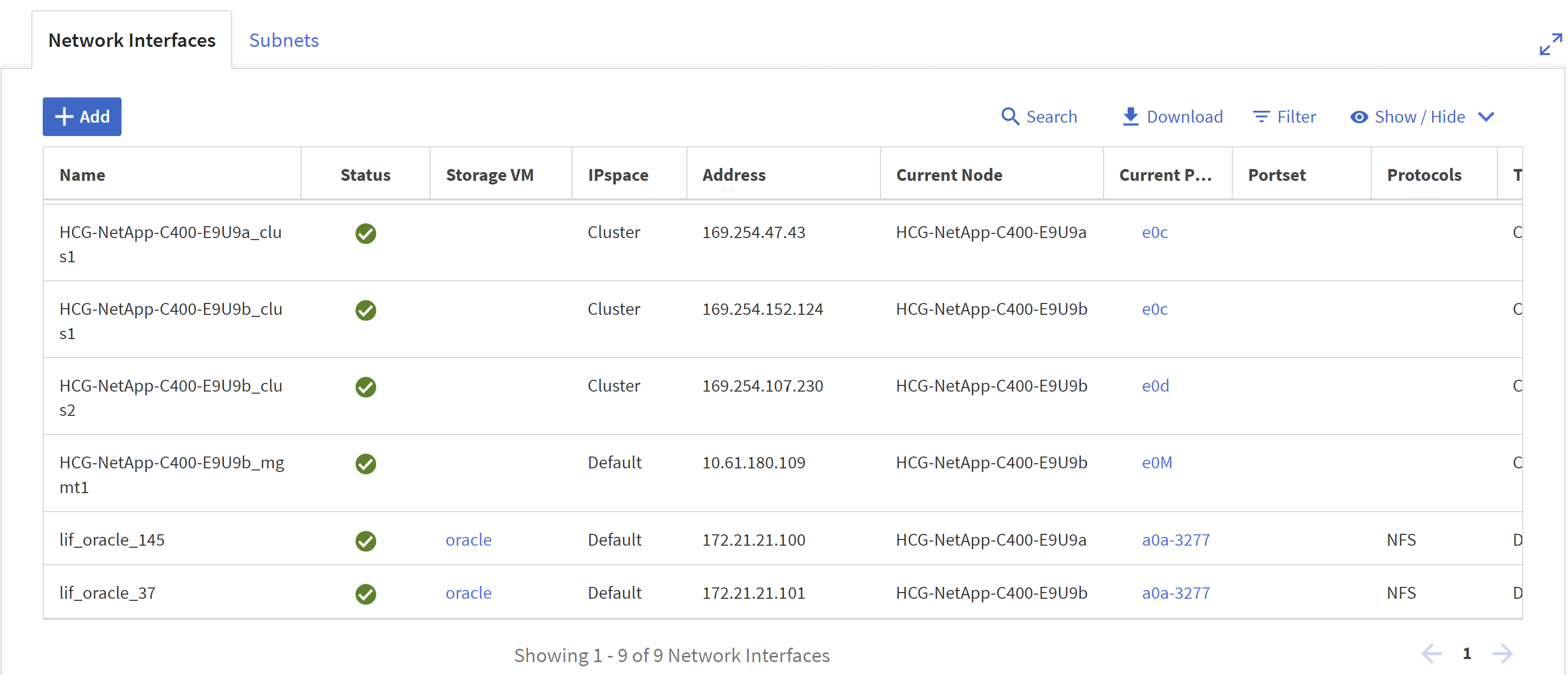Click the Filter lines icon
This screenshot has width=1568, height=675.
tap(1261, 116)
